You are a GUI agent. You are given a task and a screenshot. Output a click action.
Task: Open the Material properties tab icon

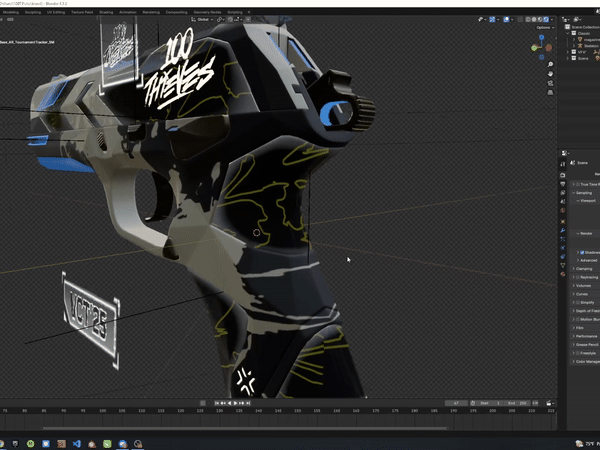(x=562, y=274)
